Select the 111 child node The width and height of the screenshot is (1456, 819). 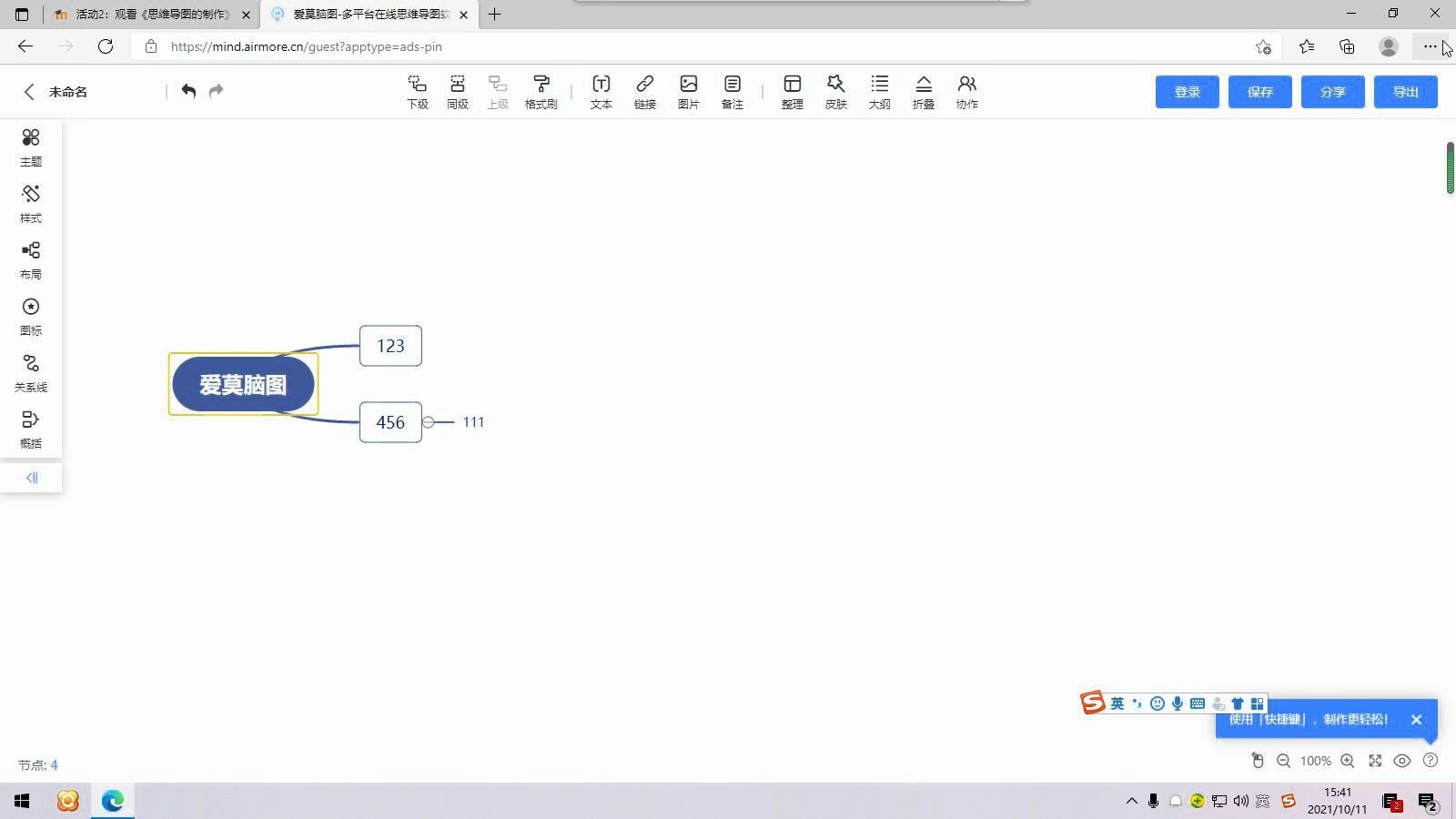[x=473, y=422]
